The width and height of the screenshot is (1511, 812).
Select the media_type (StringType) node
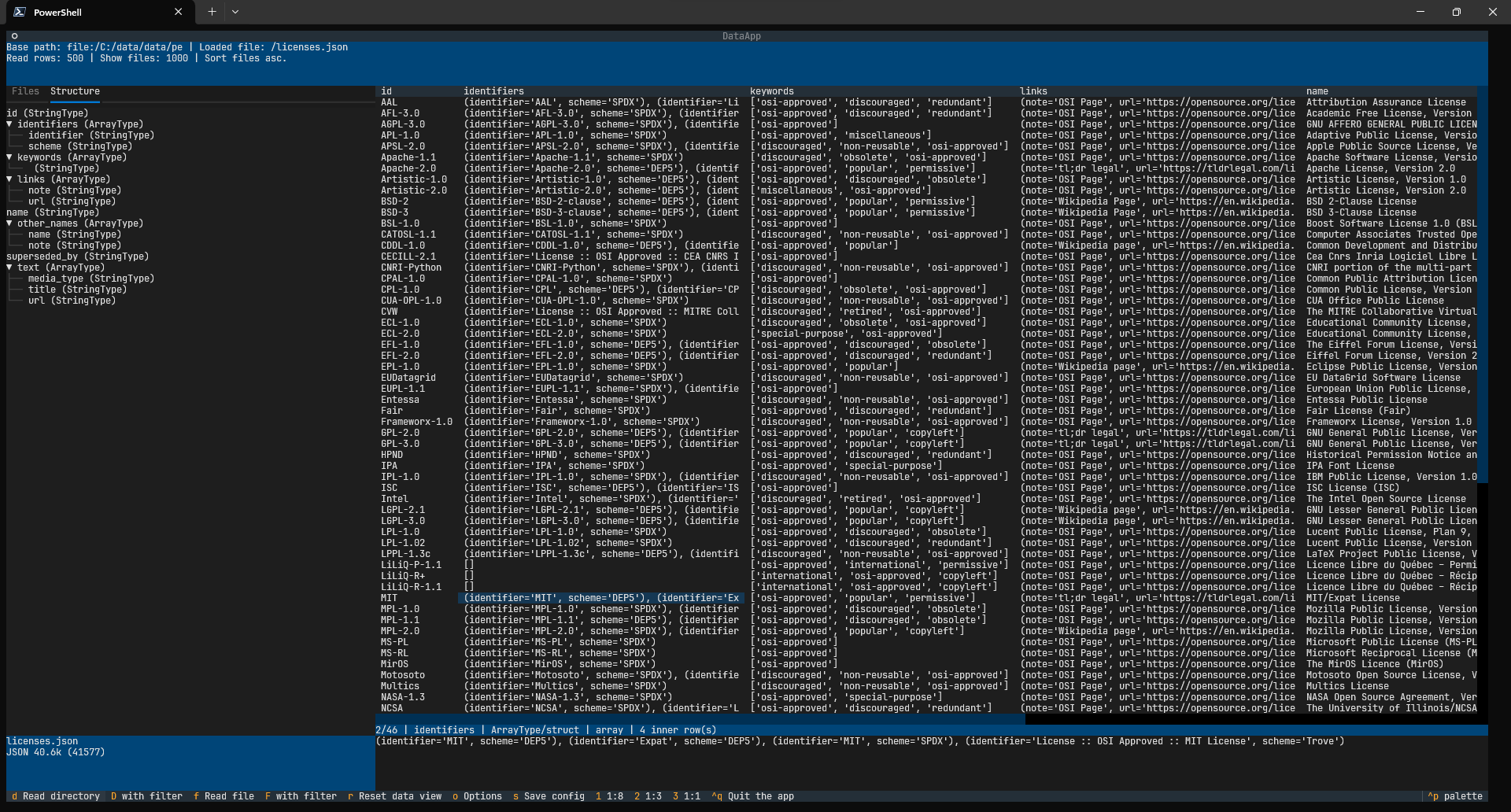pos(91,279)
